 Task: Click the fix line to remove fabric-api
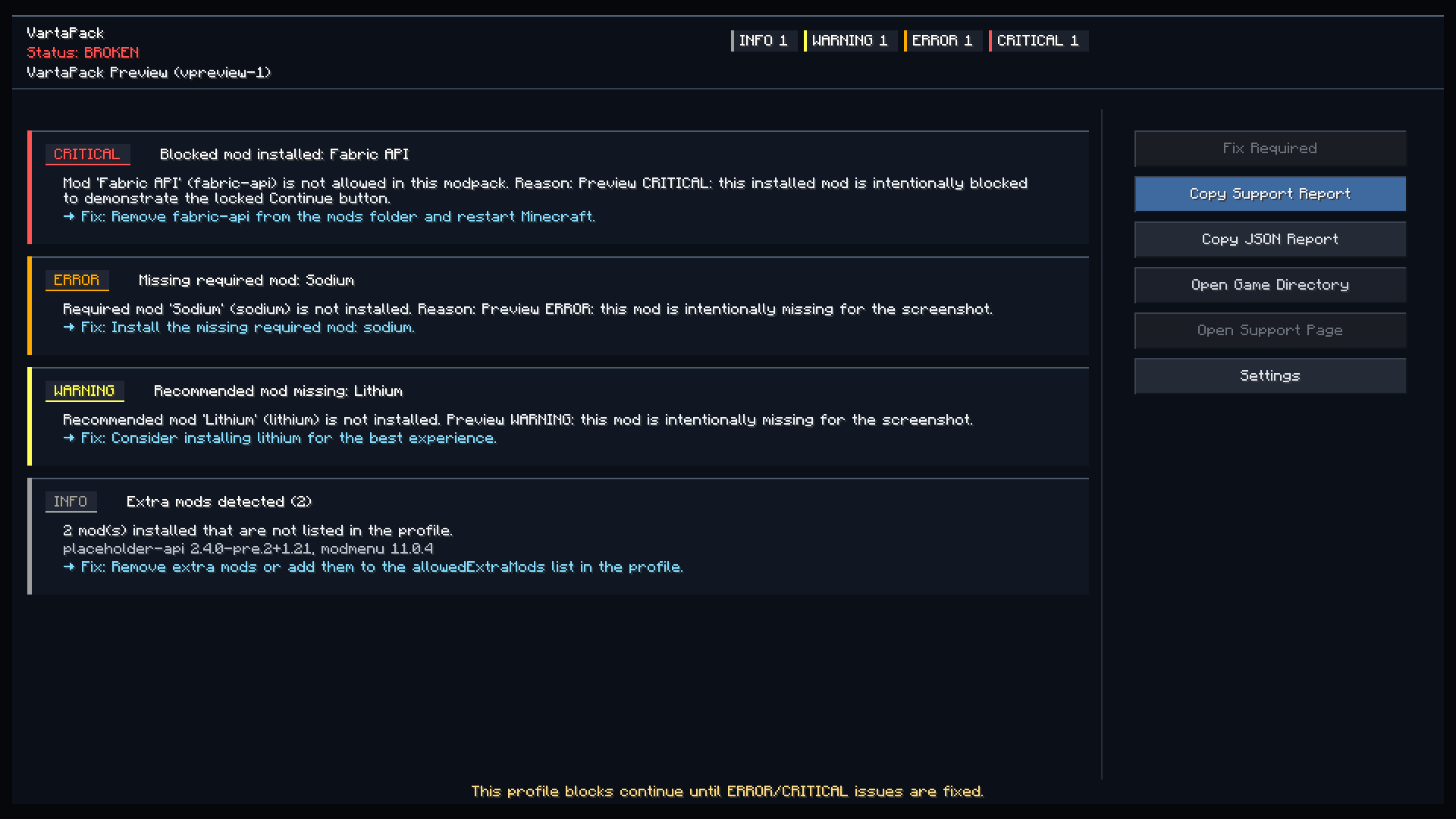click(x=329, y=217)
